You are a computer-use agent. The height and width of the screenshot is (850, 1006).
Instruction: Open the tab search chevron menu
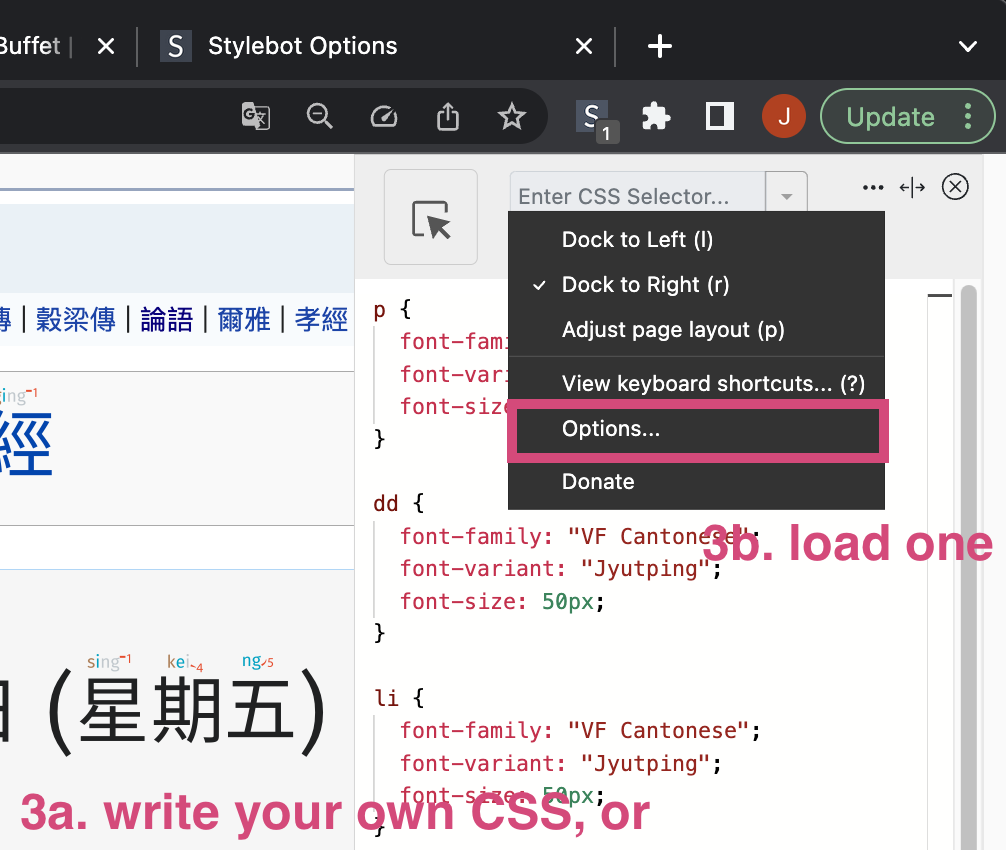[x=967, y=46]
